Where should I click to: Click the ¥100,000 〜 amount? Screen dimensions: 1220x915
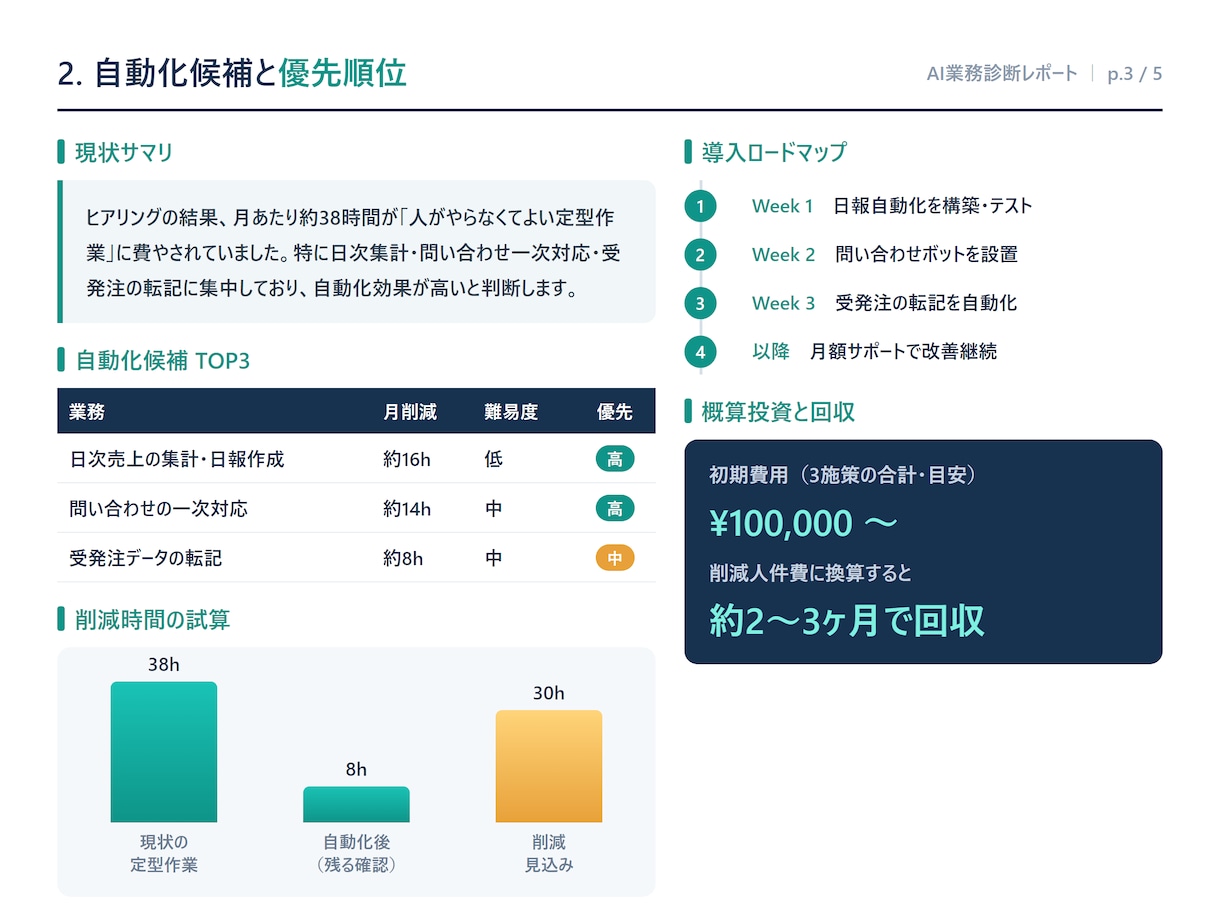click(803, 523)
